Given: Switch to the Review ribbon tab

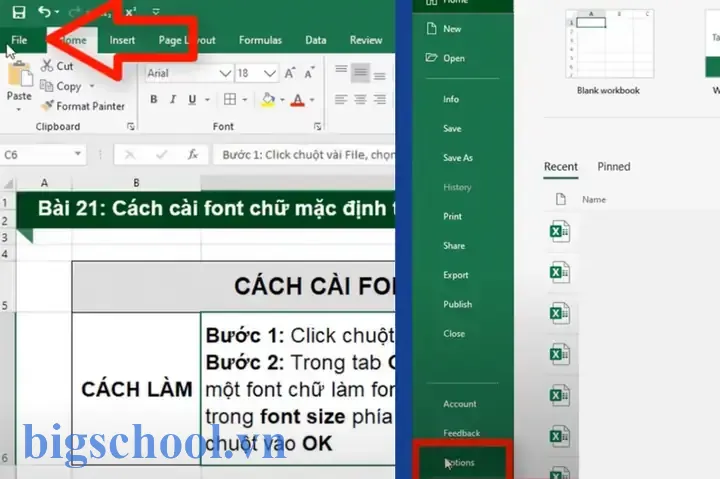Looking at the screenshot, I should (366, 40).
